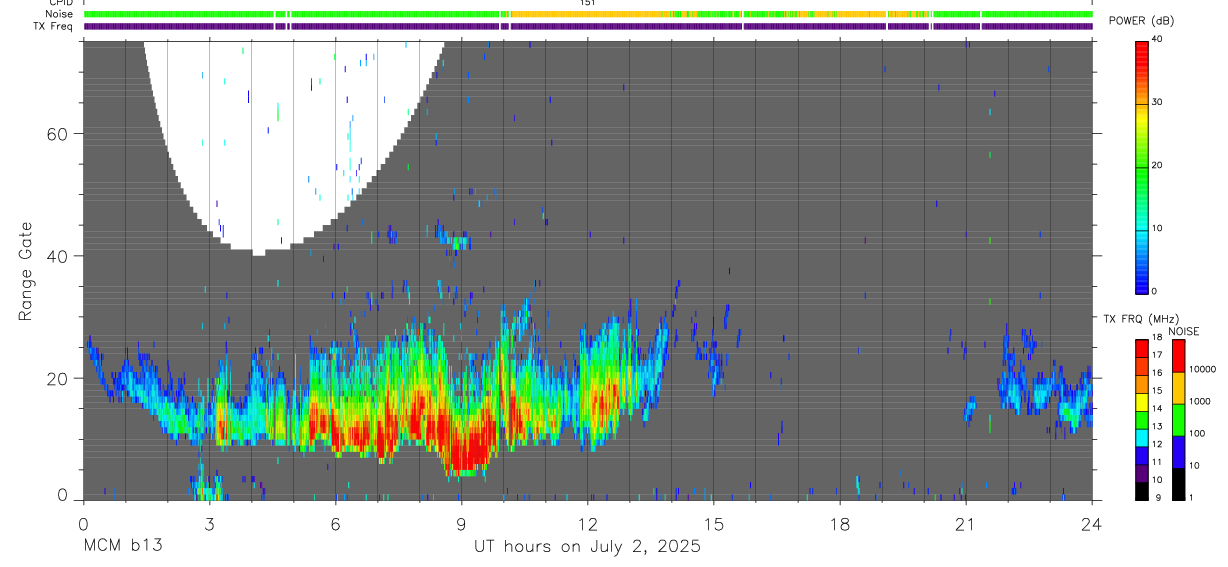Click range gate 40 axis label
Screen dimensions: 1228x567
pyautogui.click(x=58, y=256)
